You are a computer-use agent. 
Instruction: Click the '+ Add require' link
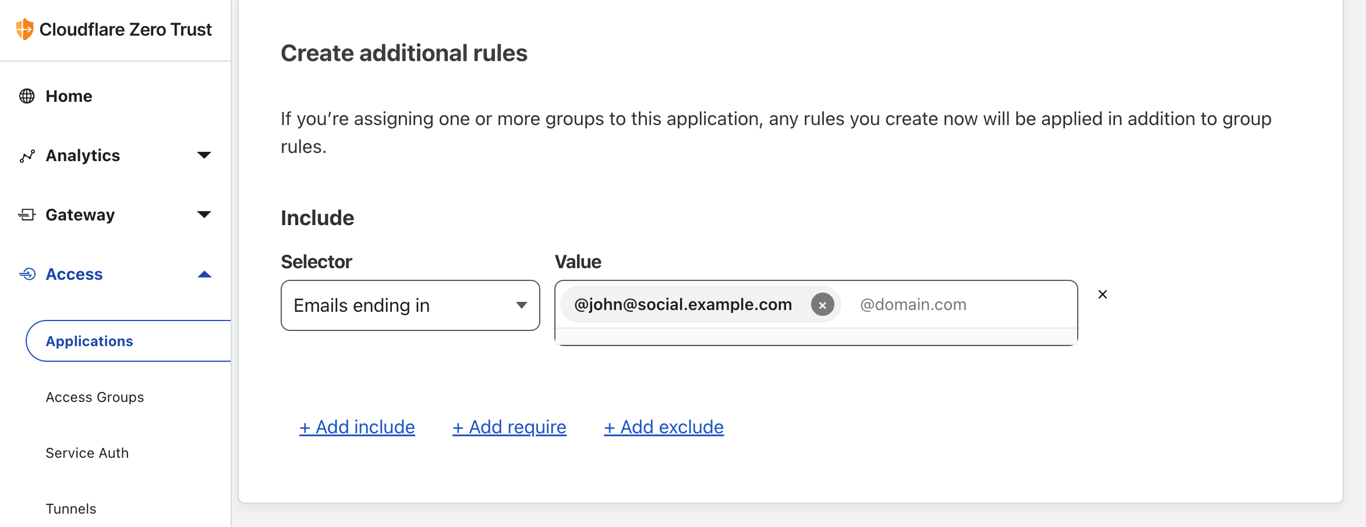click(x=509, y=427)
